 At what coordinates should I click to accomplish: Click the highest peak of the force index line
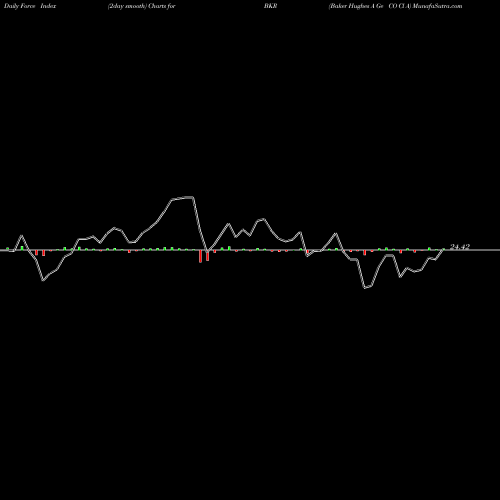pos(190,197)
